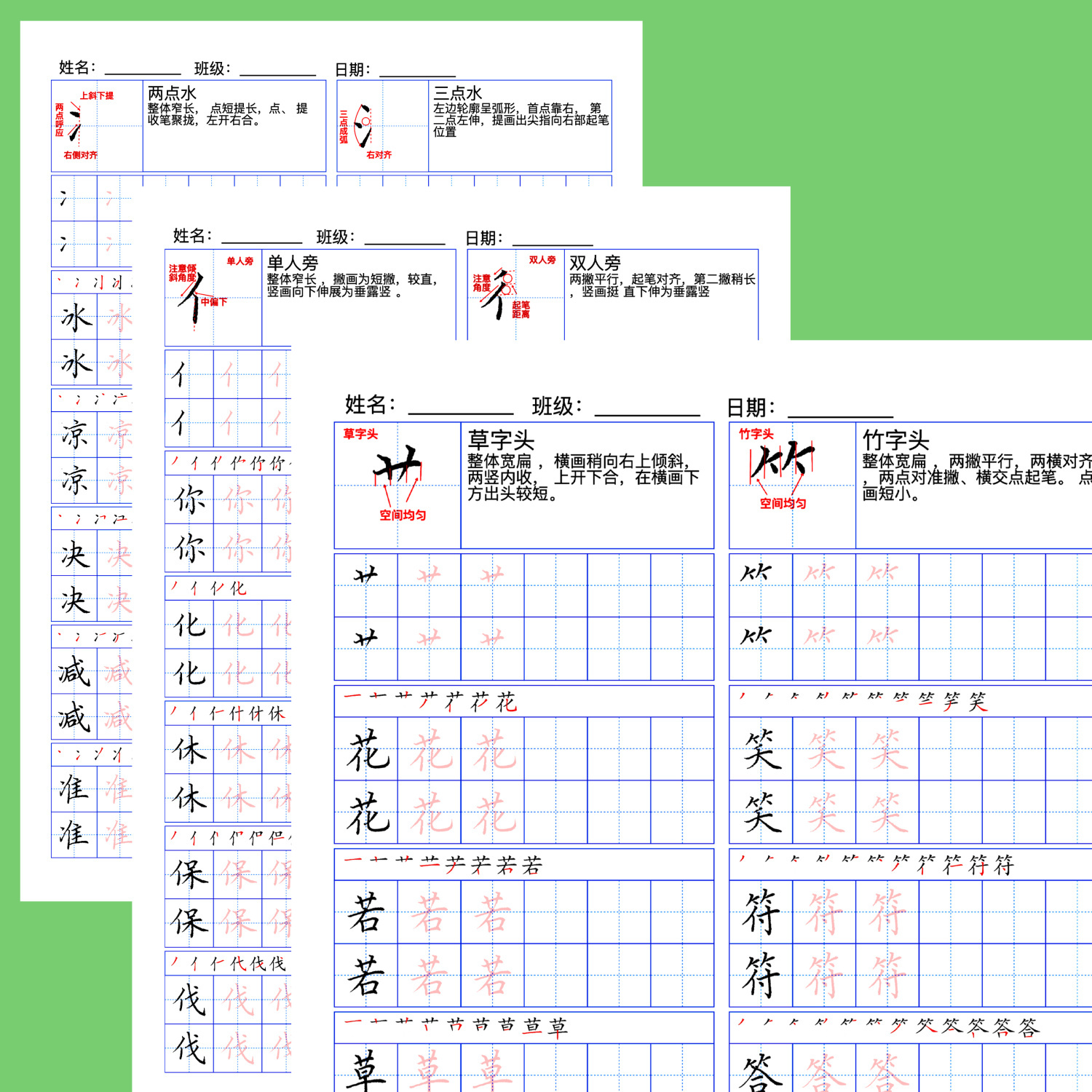
Task: Click the first black 花 character cell
Action: tap(366, 749)
